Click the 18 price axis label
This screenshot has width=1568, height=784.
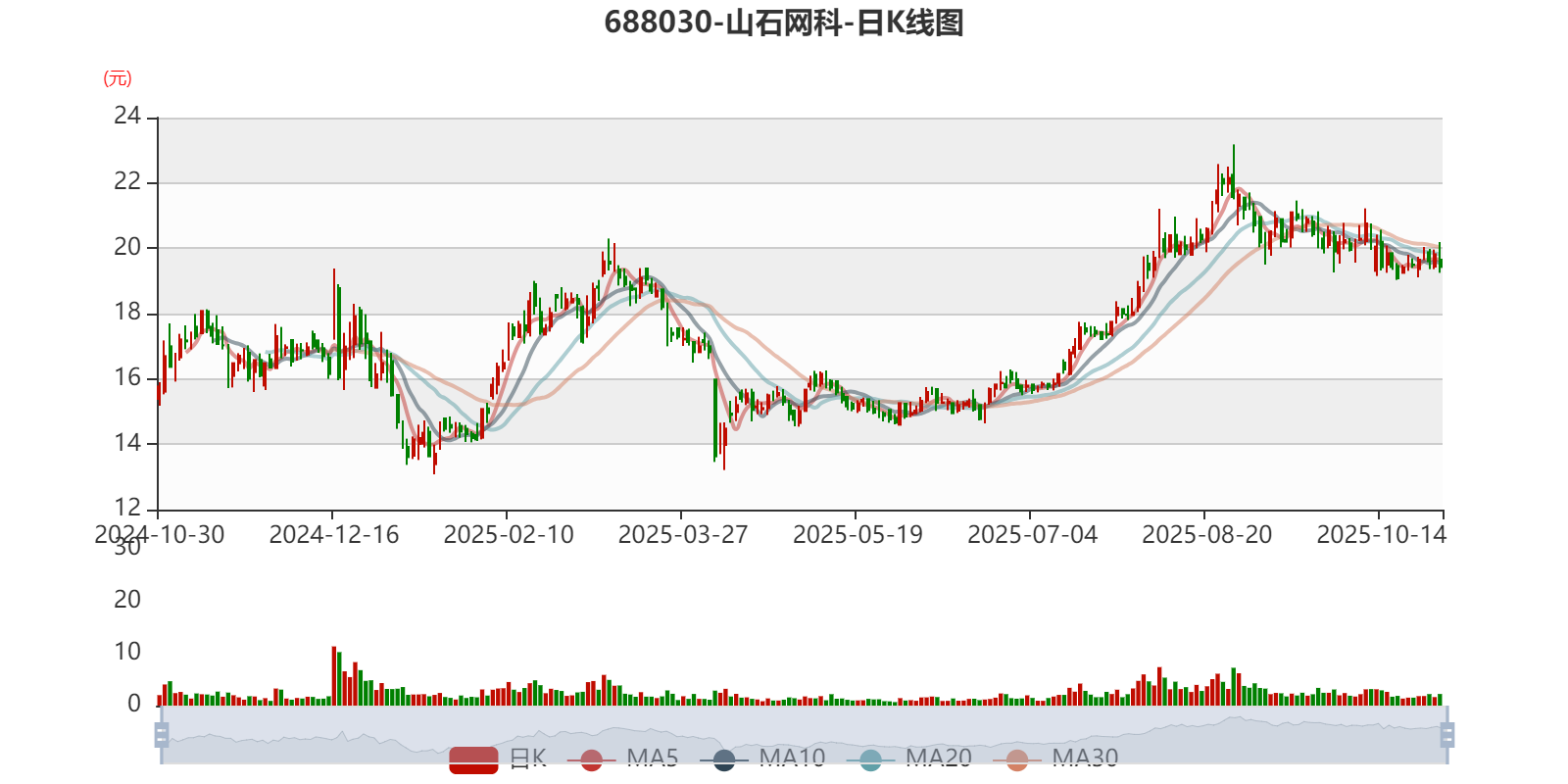point(127,312)
